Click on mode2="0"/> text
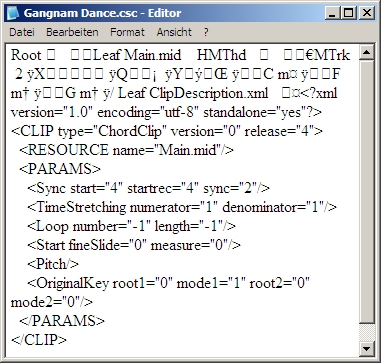This screenshot has height=363, width=381. tap(52, 302)
